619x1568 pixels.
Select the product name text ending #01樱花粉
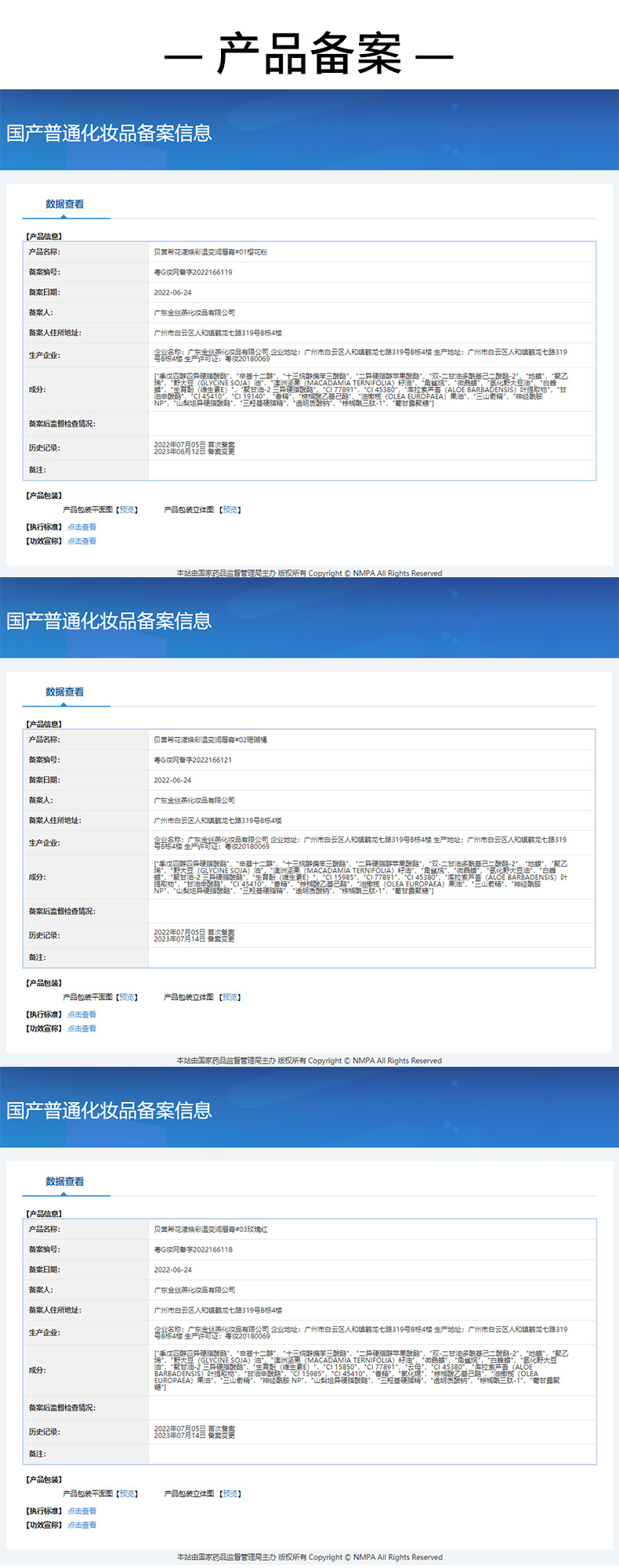pos(210,252)
